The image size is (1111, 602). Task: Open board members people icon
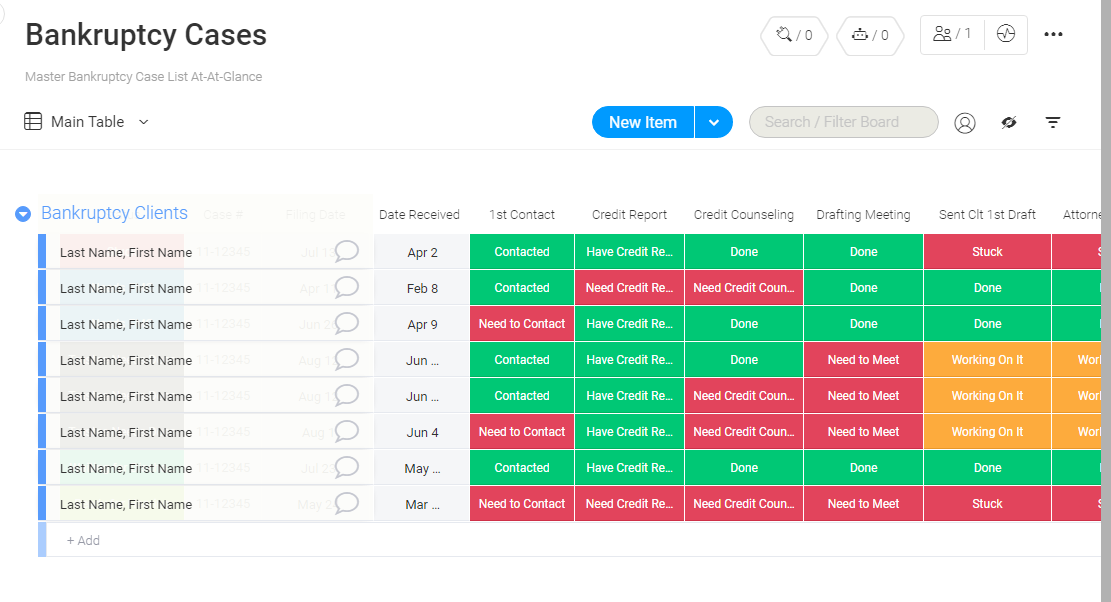(951, 34)
